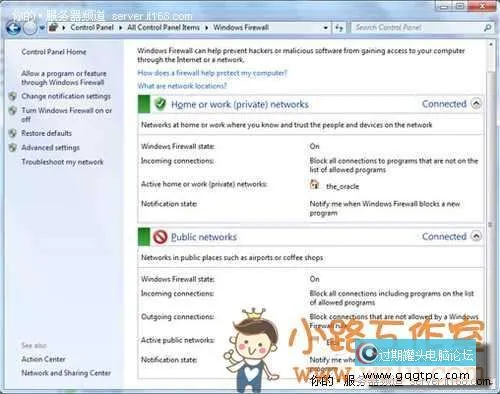The height and width of the screenshot is (394, 500).
Task: Click the Control Panel icon in address bar
Action: point(53,27)
